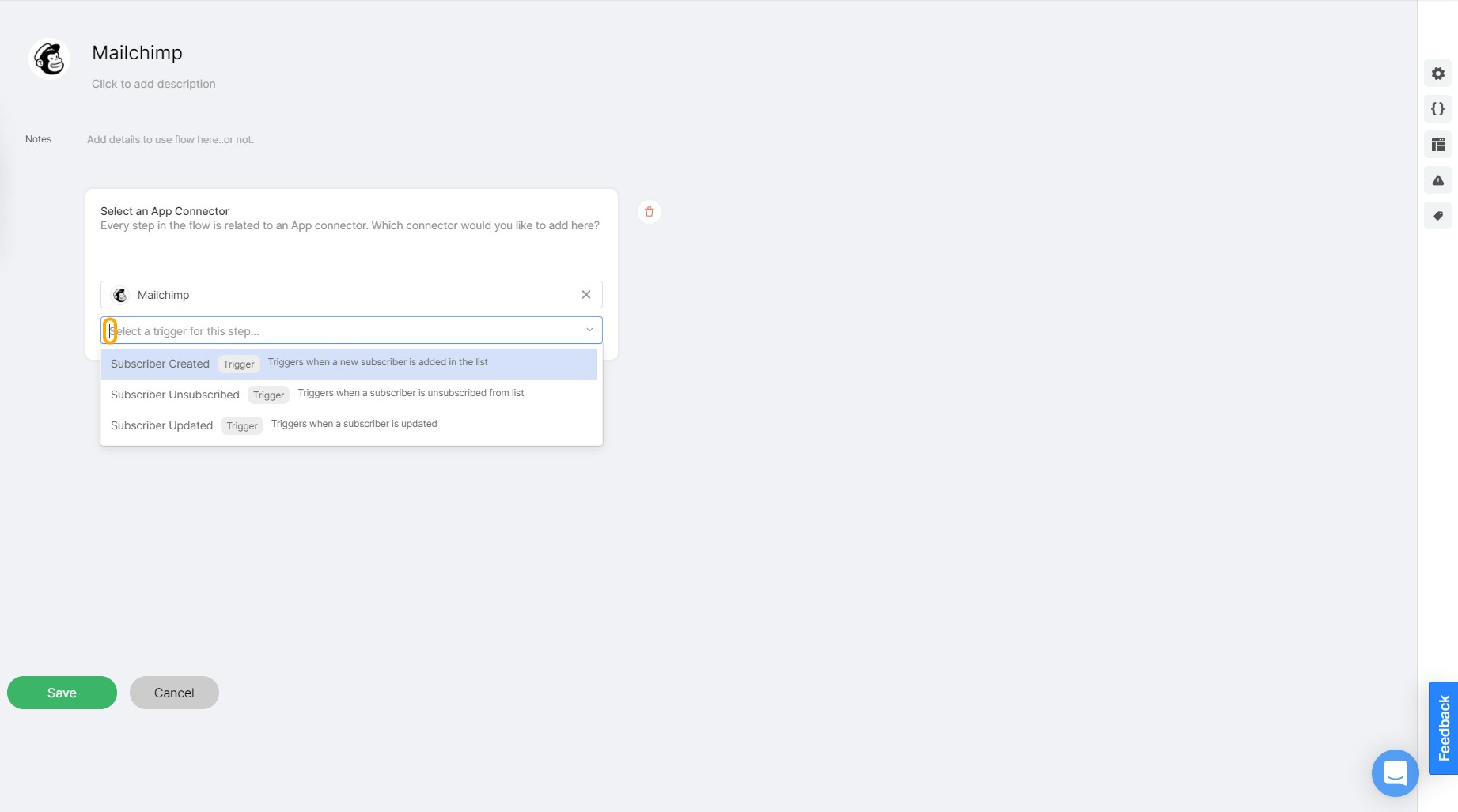Open the warning triangle alerts panel

(1437, 180)
